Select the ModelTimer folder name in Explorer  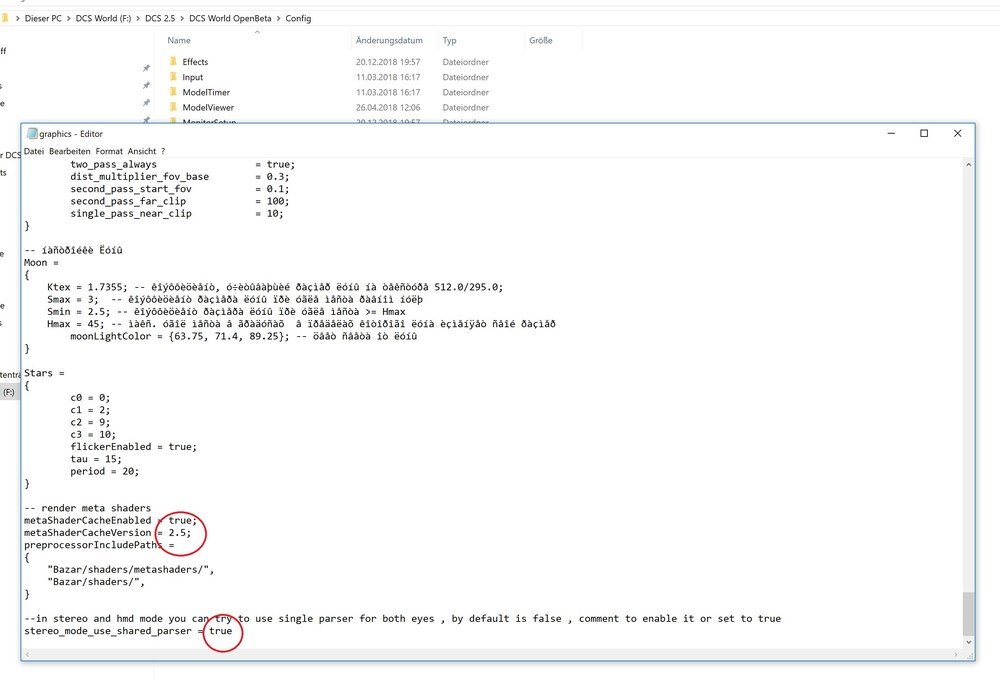pyautogui.click(x=206, y=92)
